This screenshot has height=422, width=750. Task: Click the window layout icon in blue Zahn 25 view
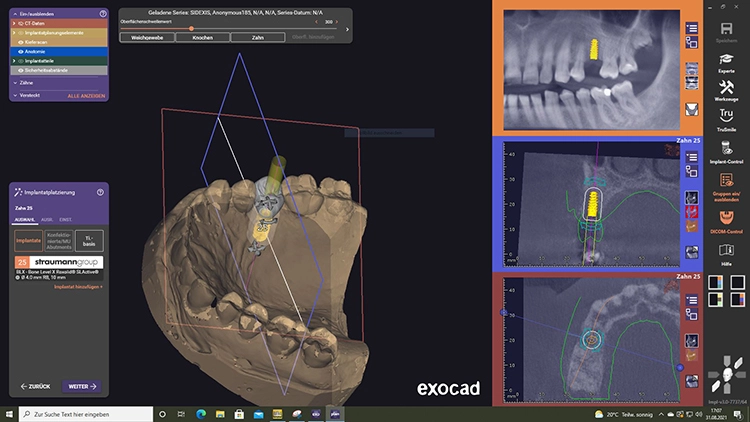pyautogui.click(x=692, y=171)
